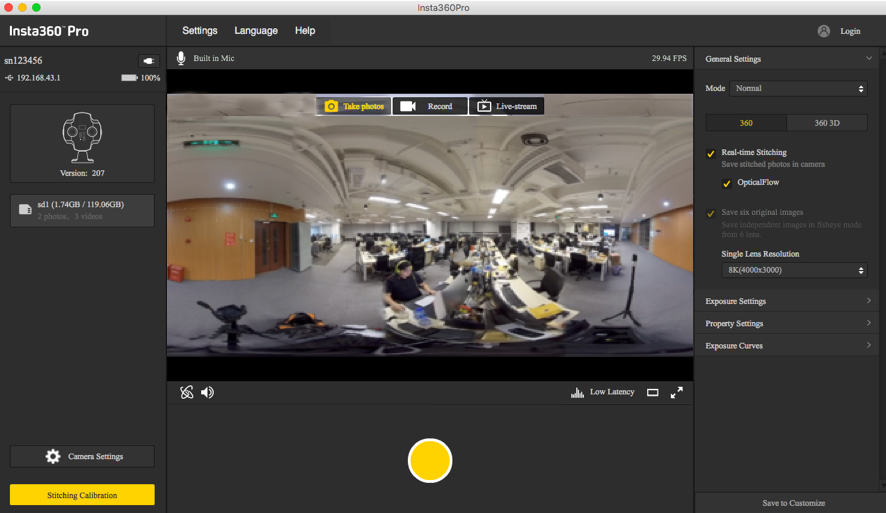Image resolution: width=886 pixels, height=513 pixels.
Task: Enable the Real-time Stitching checkbox
Action: tap(711, 154)
